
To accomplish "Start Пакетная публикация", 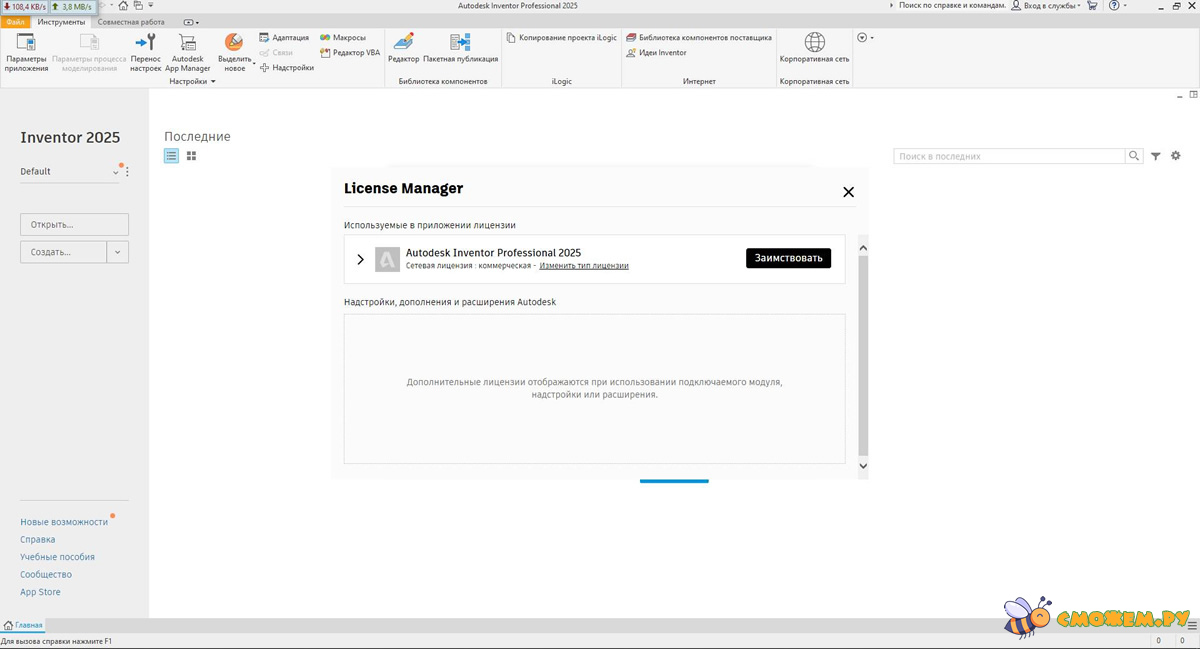I will coord(460,48).
